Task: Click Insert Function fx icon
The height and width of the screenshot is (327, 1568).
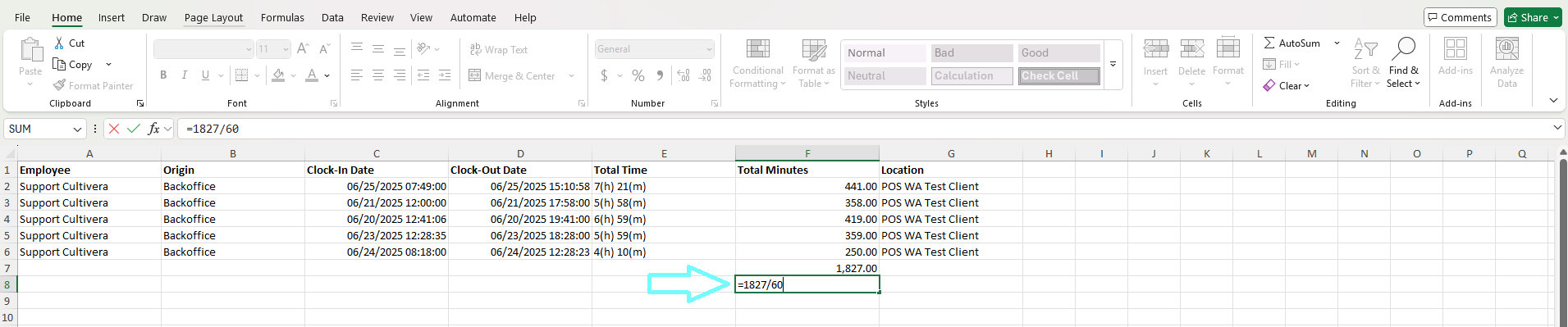Action: 153,129
